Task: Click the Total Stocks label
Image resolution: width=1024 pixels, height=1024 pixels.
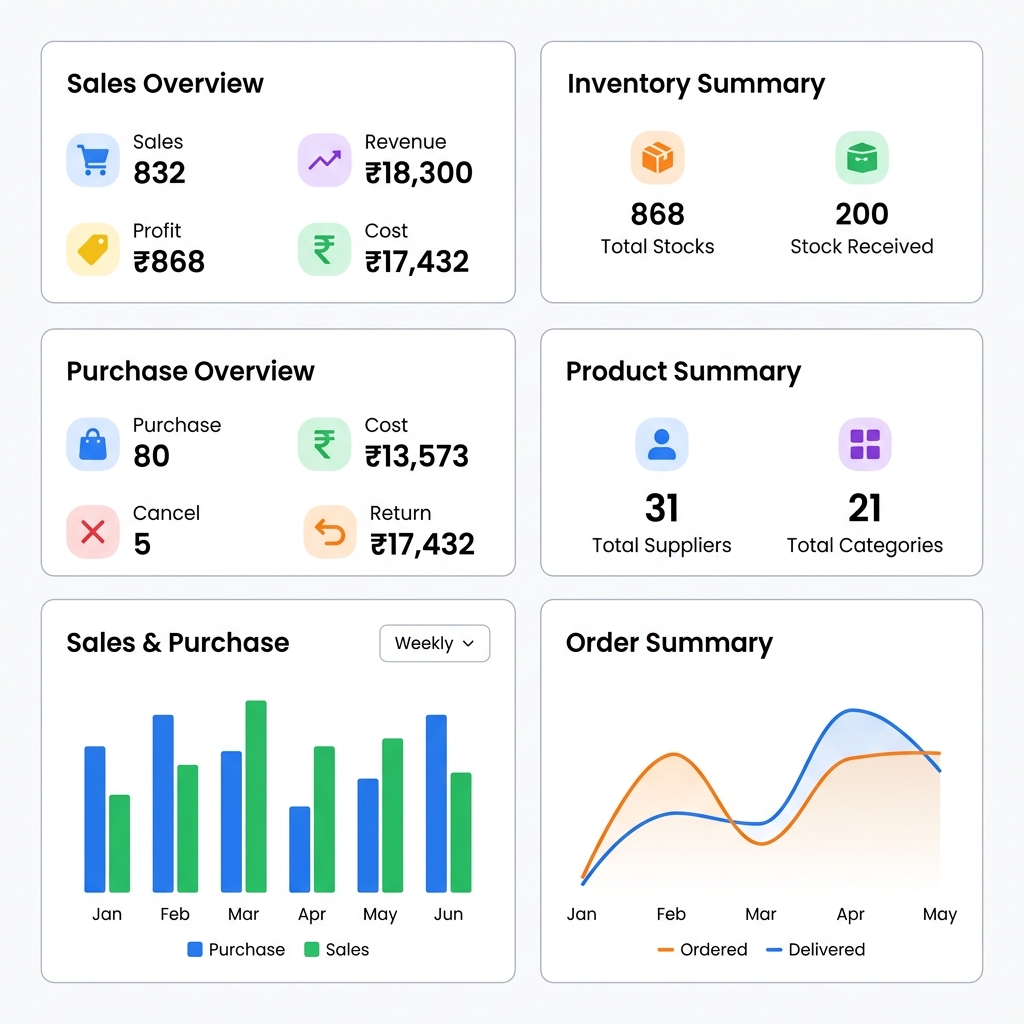Action: pos(658,246)
